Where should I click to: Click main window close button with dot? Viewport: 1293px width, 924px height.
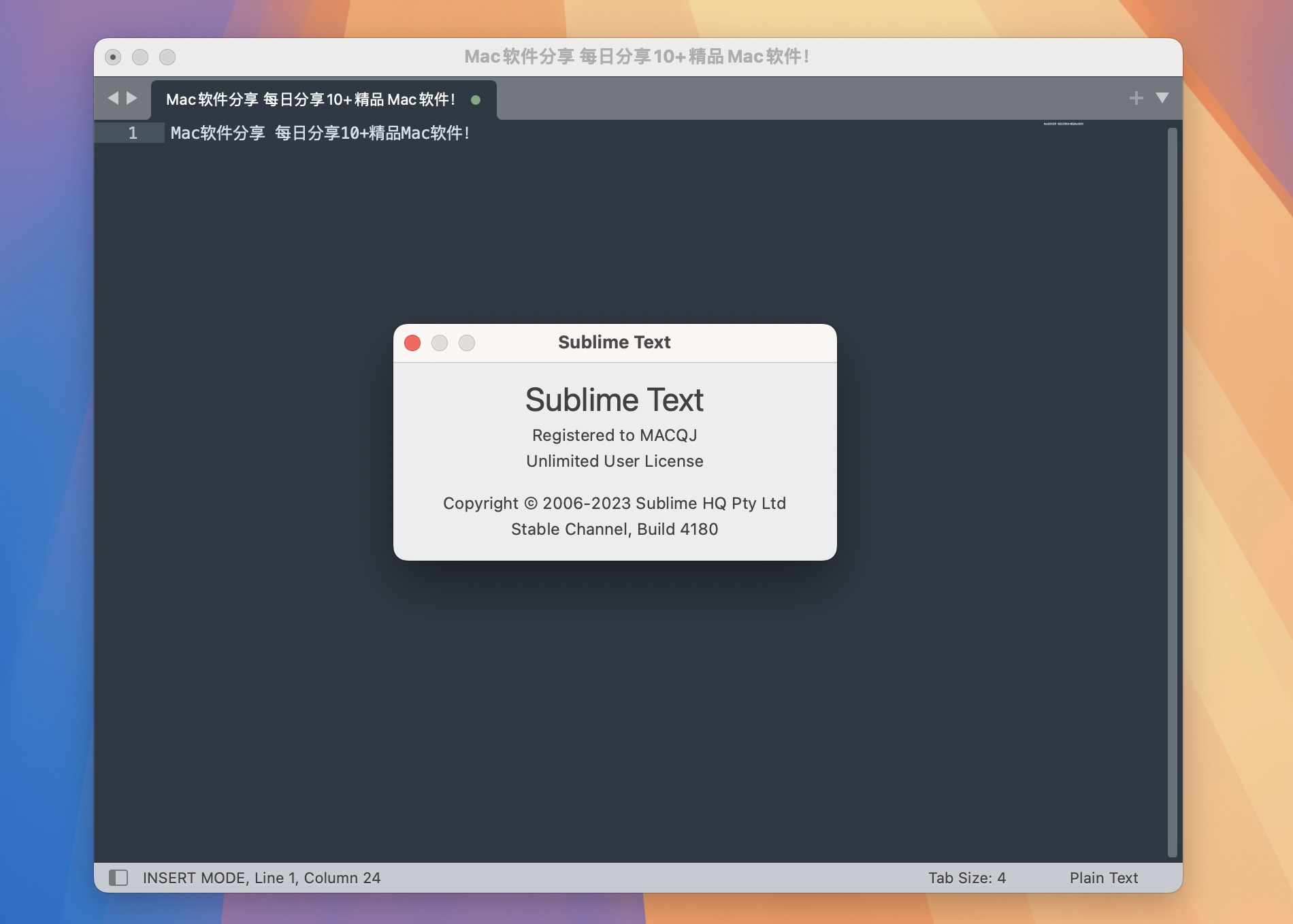(x=113, y=57)
